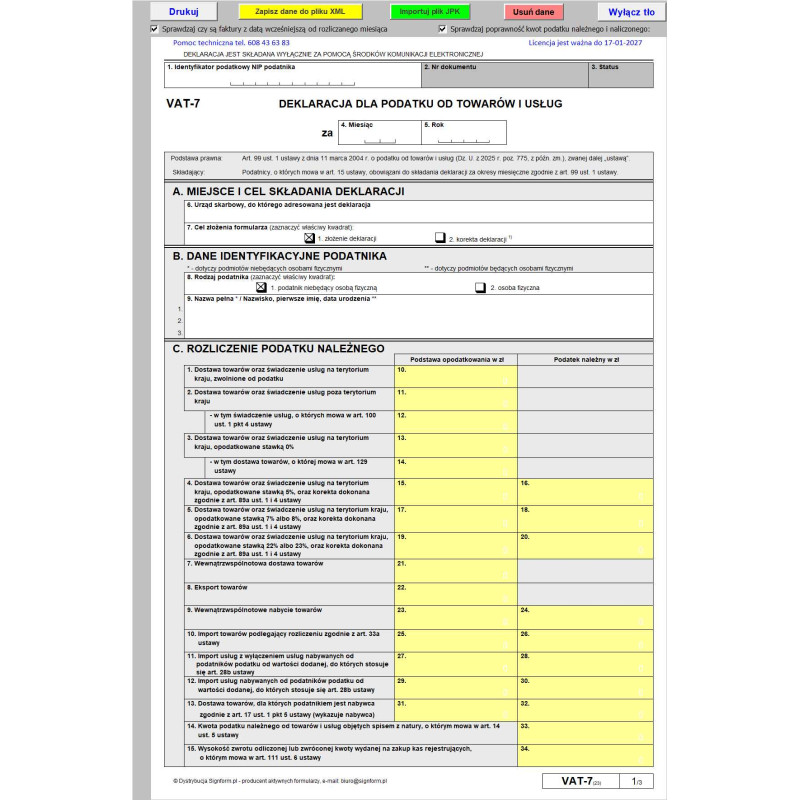Toggle the earlier-dated invoices check checkbox
The width and height of the screenshot is (800, 800).
coord(154,30)
